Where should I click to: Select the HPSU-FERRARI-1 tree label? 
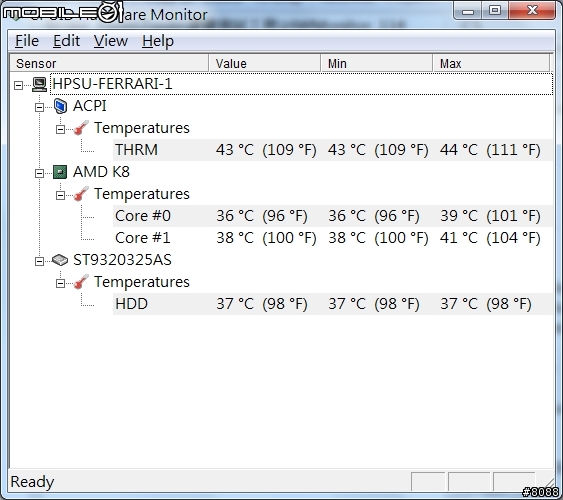point(112,84)
